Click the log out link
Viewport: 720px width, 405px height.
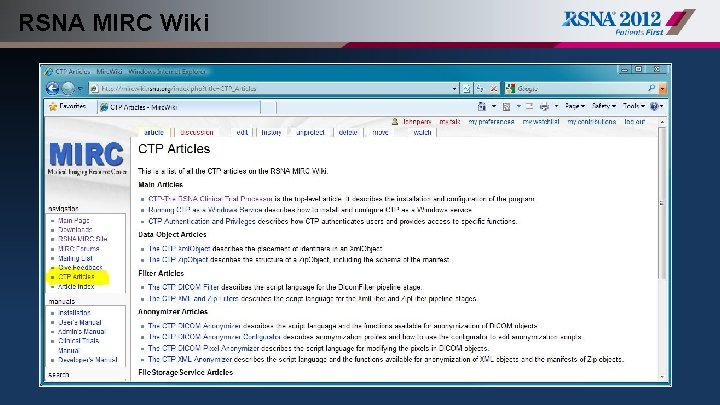tap(635, 122)
